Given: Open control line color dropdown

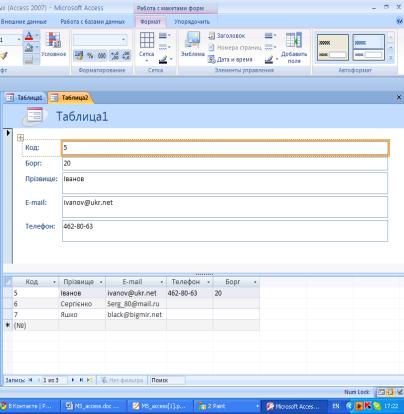Looking at the screenshot, I should coord(271,60).
